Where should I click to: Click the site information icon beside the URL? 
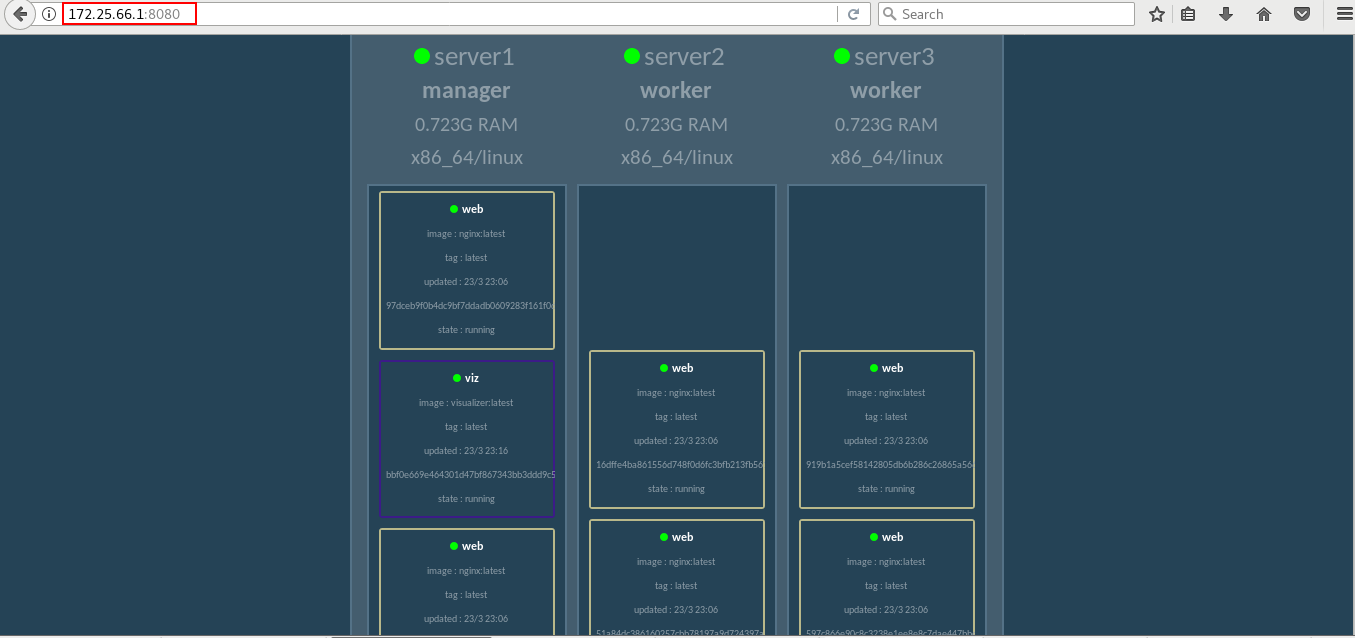(48, 14)
